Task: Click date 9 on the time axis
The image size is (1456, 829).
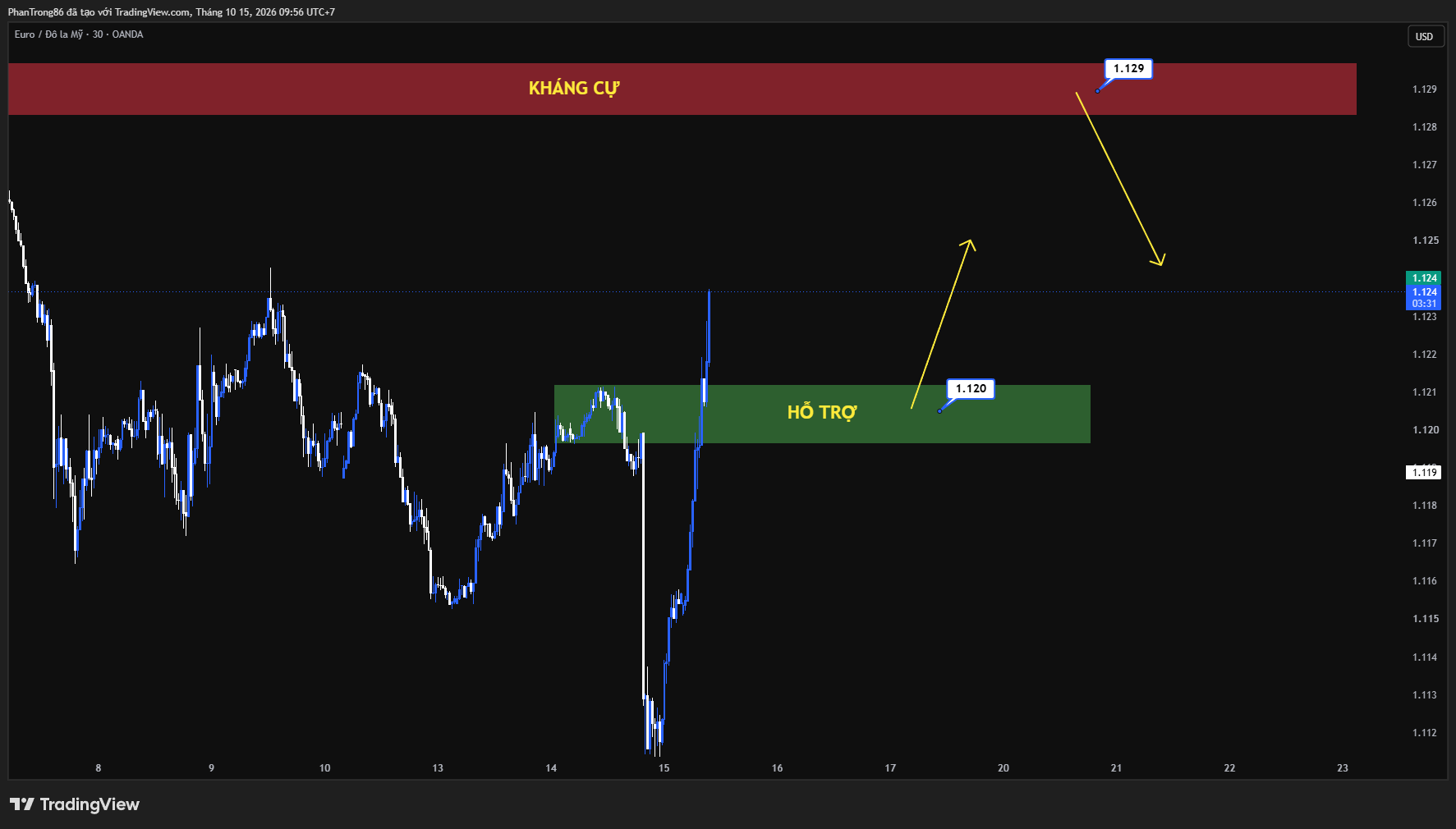Action: 212,768
